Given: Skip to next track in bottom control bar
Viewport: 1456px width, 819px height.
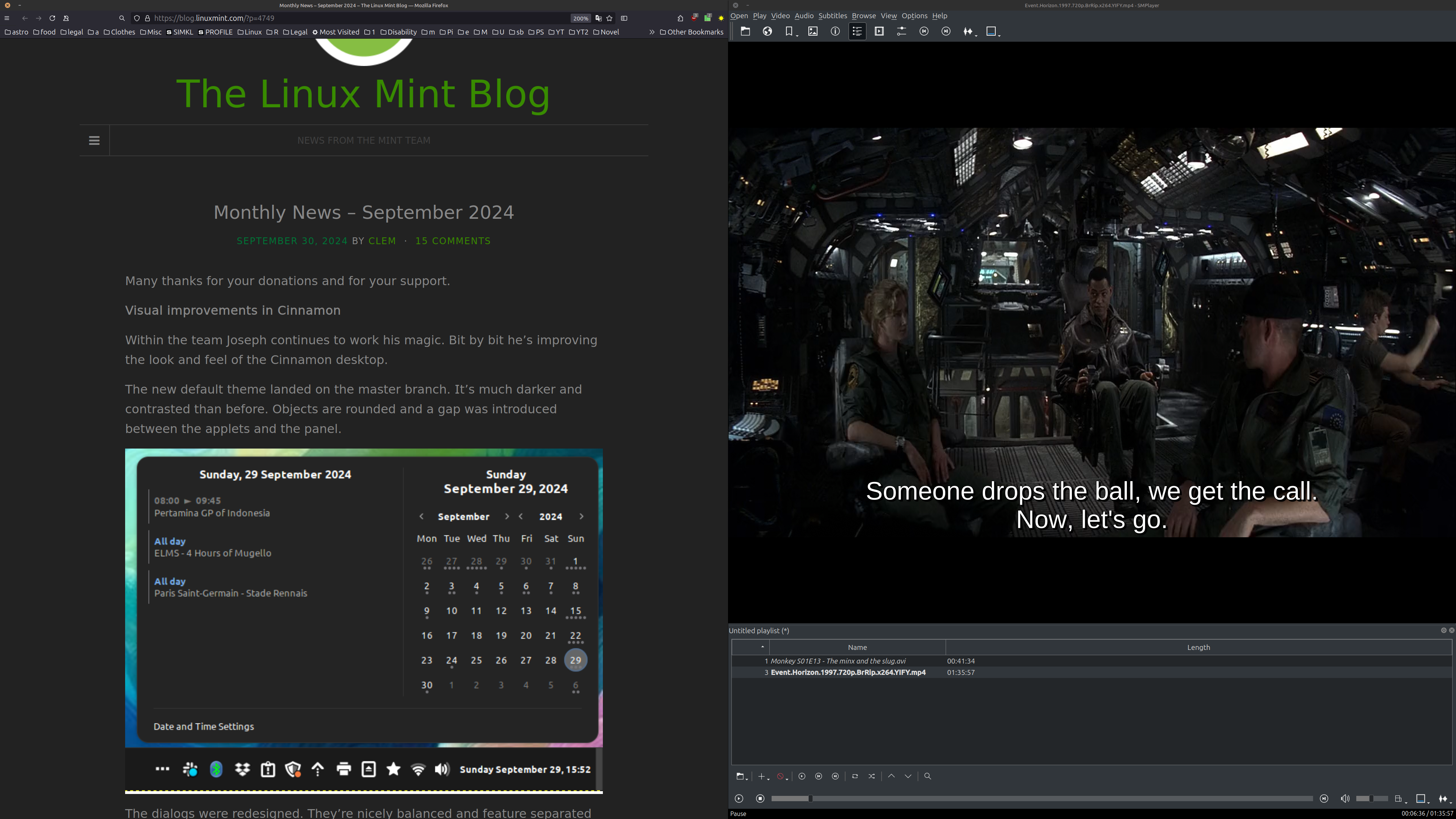Looking at the screenshot, I should tap(1324, 799).
